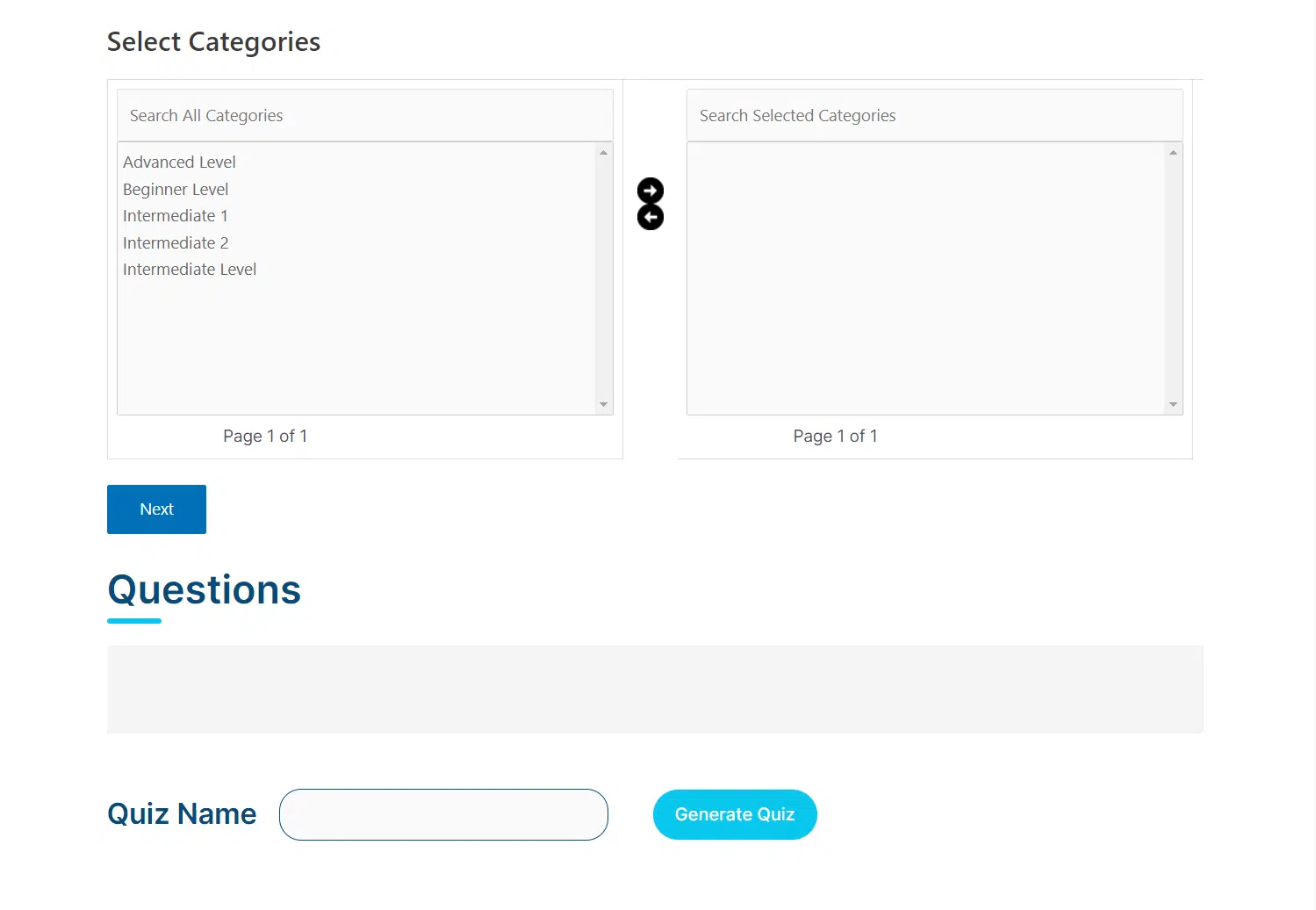The height and width of the screenshot is (910, 1316).
Task: Select Beginner Level category
Action: tap(176, 190)
